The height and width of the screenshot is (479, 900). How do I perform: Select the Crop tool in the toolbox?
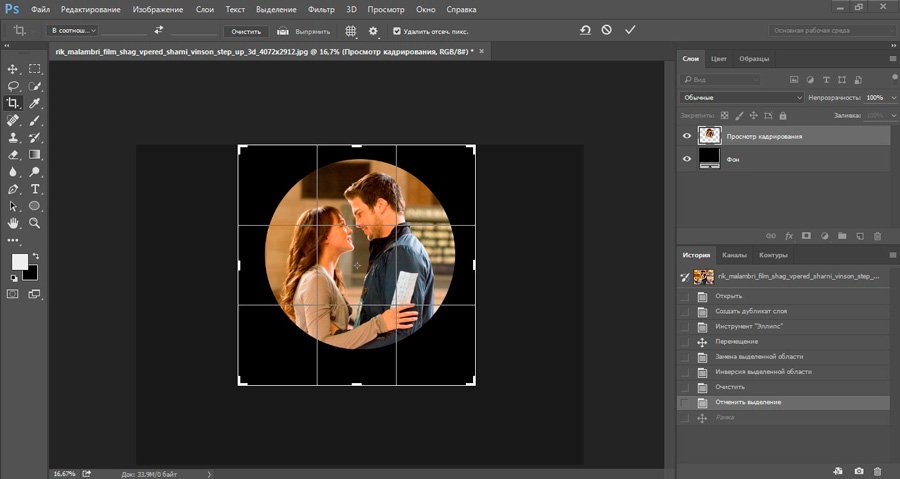[13, 103]
